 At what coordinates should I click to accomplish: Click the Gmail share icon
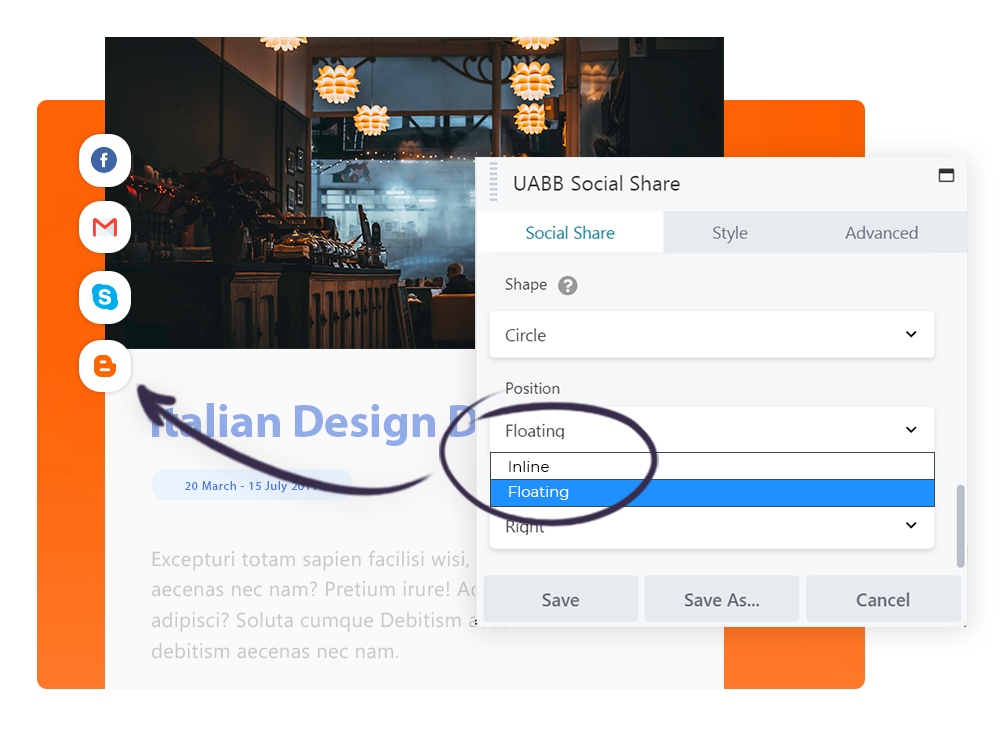coord(104,228)
